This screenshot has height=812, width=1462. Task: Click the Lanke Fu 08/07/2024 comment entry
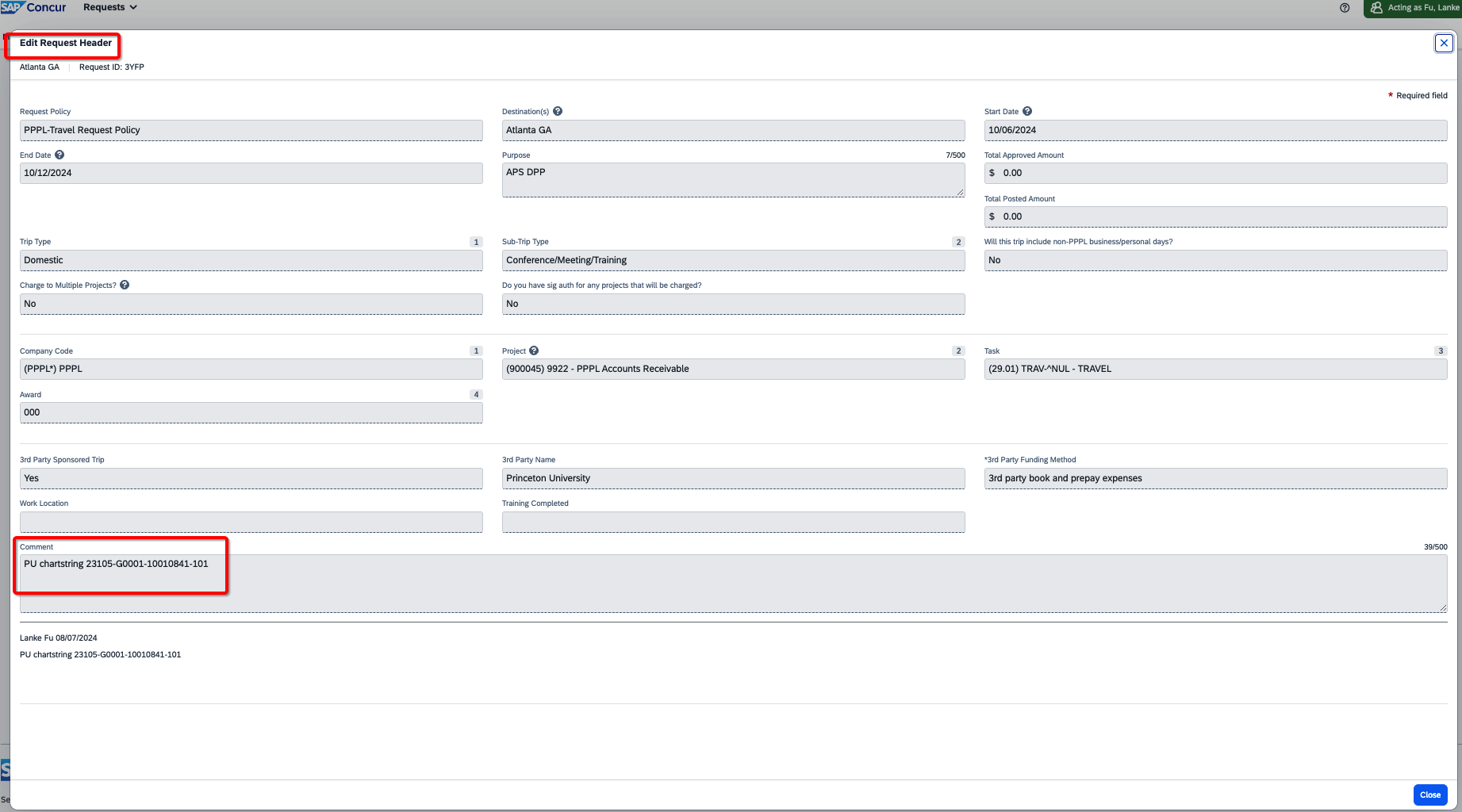(59, 638)
